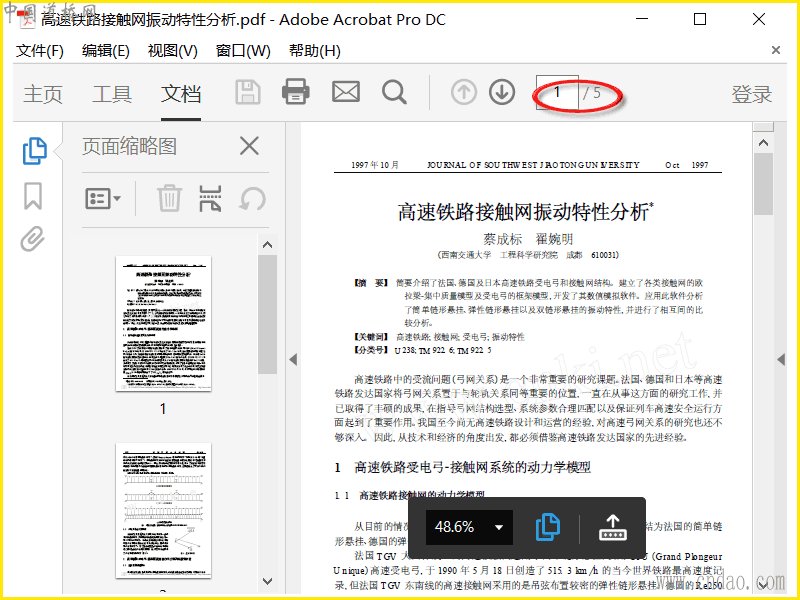Screen dimensions: 800x600
Task: Open zoom level 48.6% dropdown
Action: click(469, 527)
